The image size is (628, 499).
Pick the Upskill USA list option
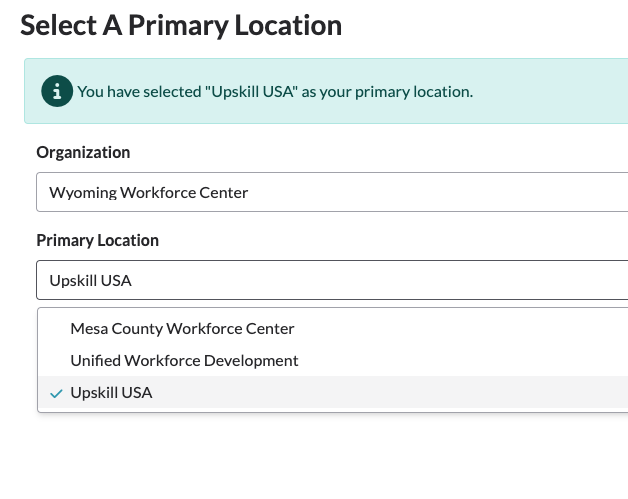[111, 393]
